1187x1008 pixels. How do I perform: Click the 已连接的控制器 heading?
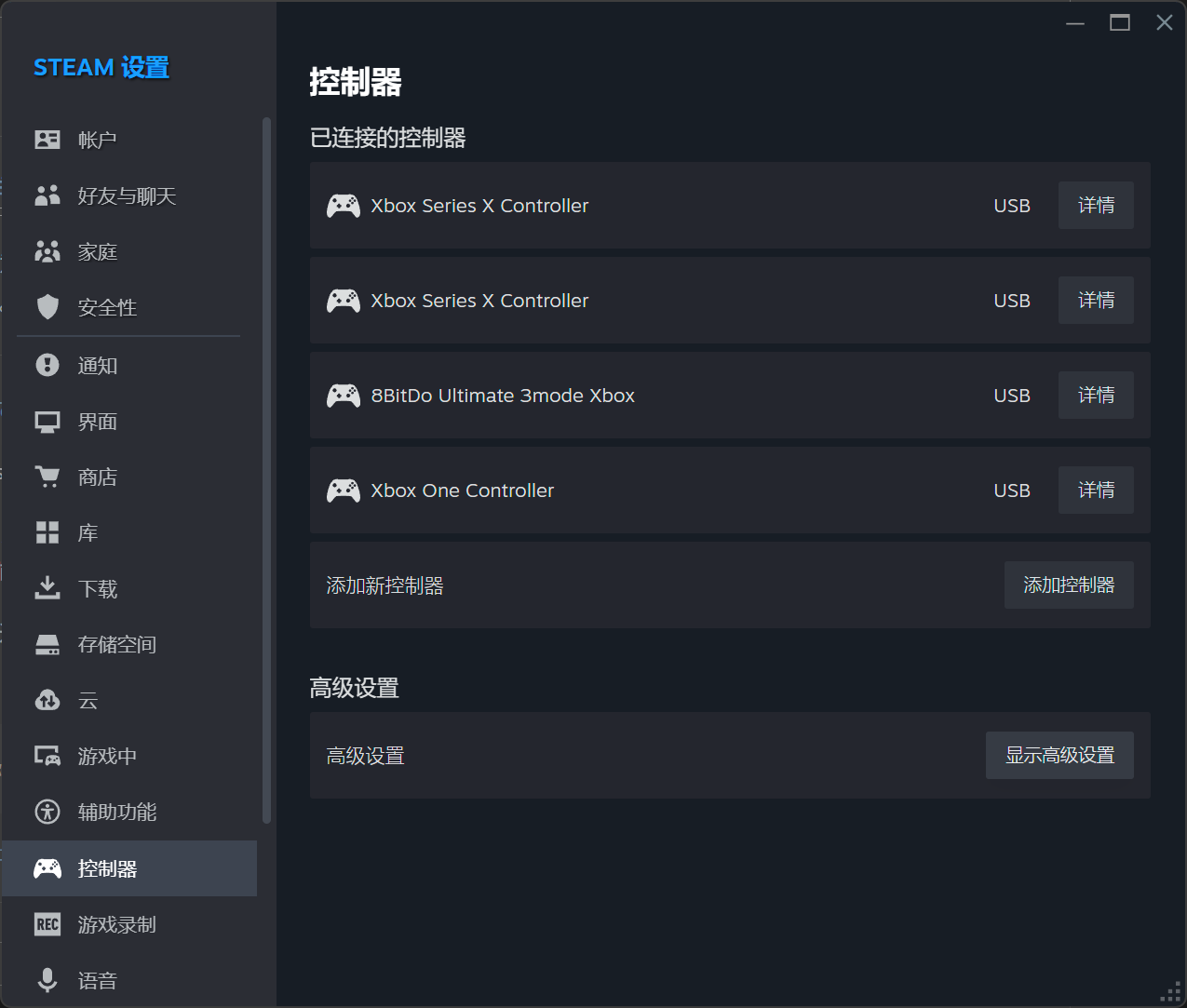(388, 138)
